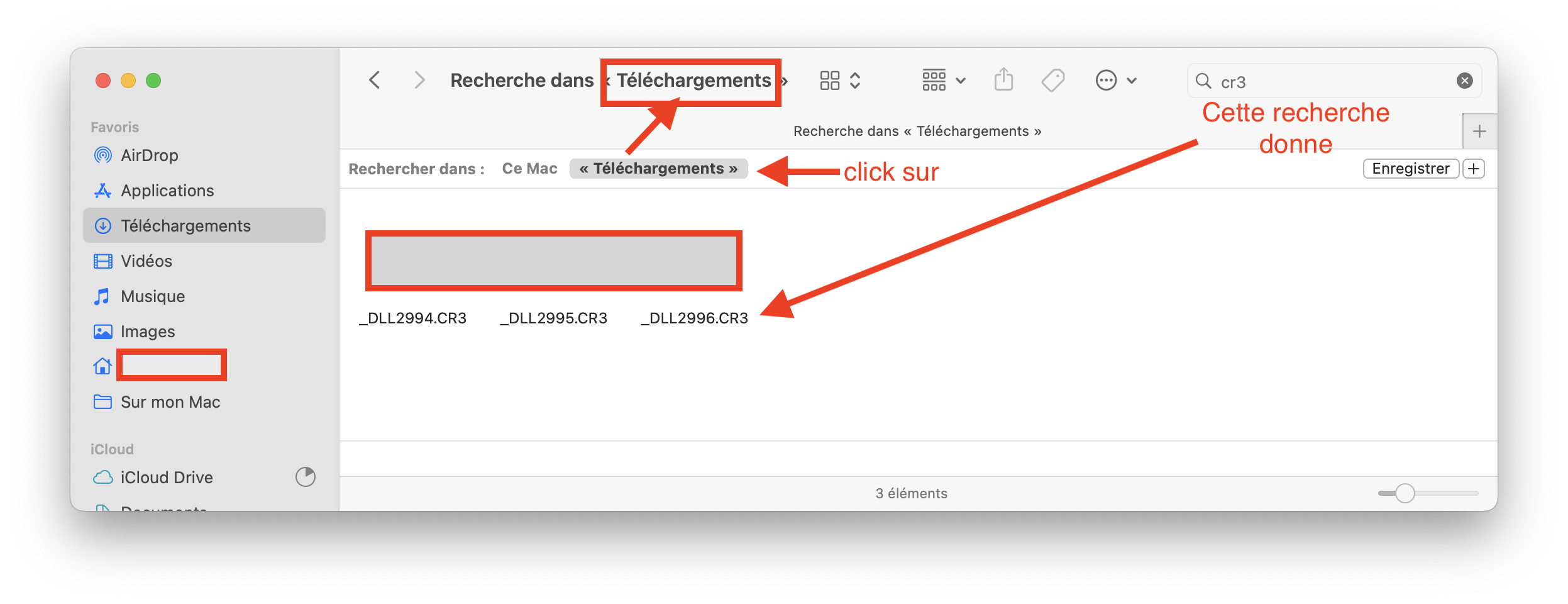Image resolution: width=1568 pixels, height=604 pixels.
Task: Click the home folder icon in sidebar
Action: pos(102,366)
